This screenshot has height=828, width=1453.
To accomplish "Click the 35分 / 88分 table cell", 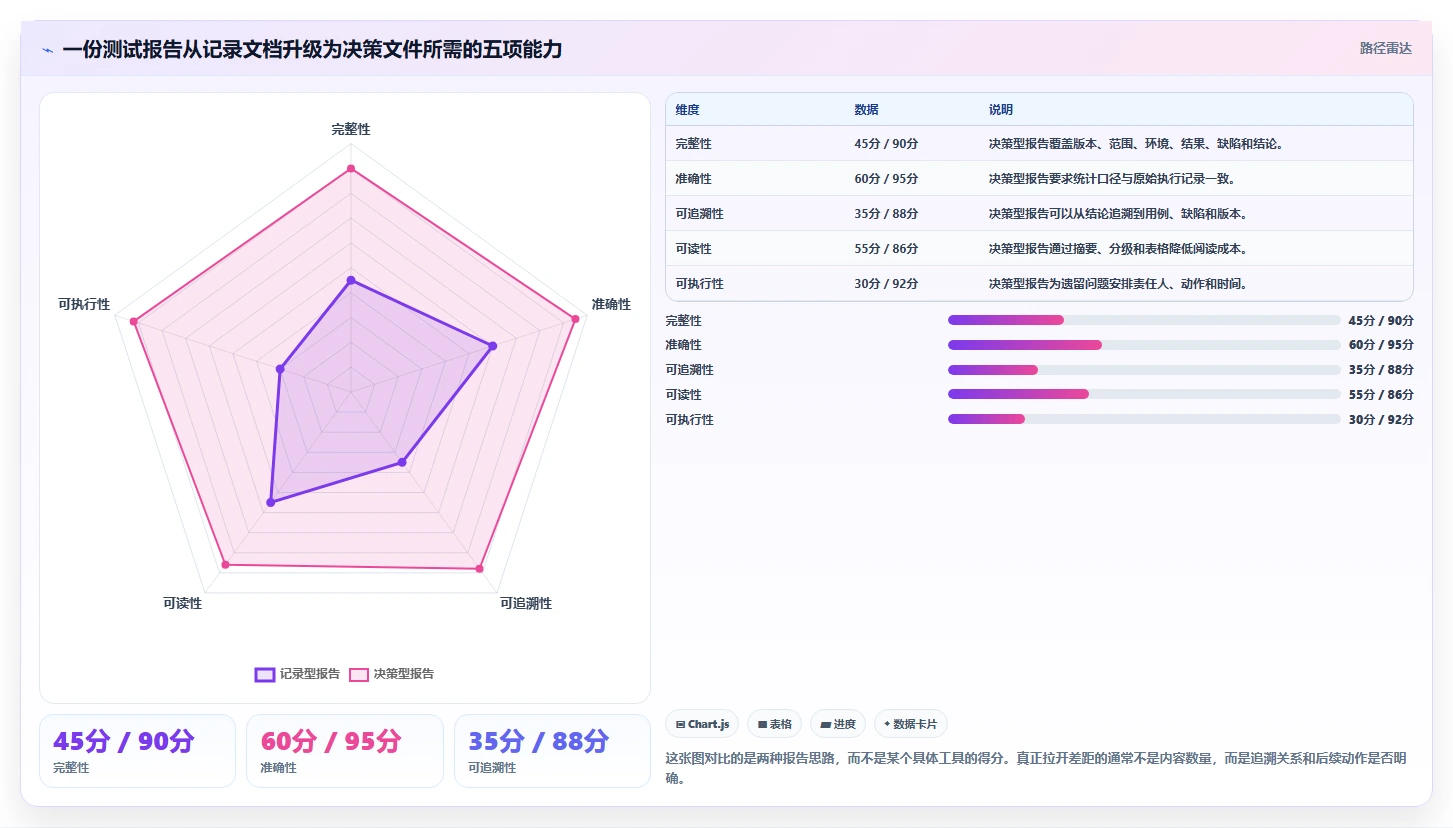I will tap(886, 214).
